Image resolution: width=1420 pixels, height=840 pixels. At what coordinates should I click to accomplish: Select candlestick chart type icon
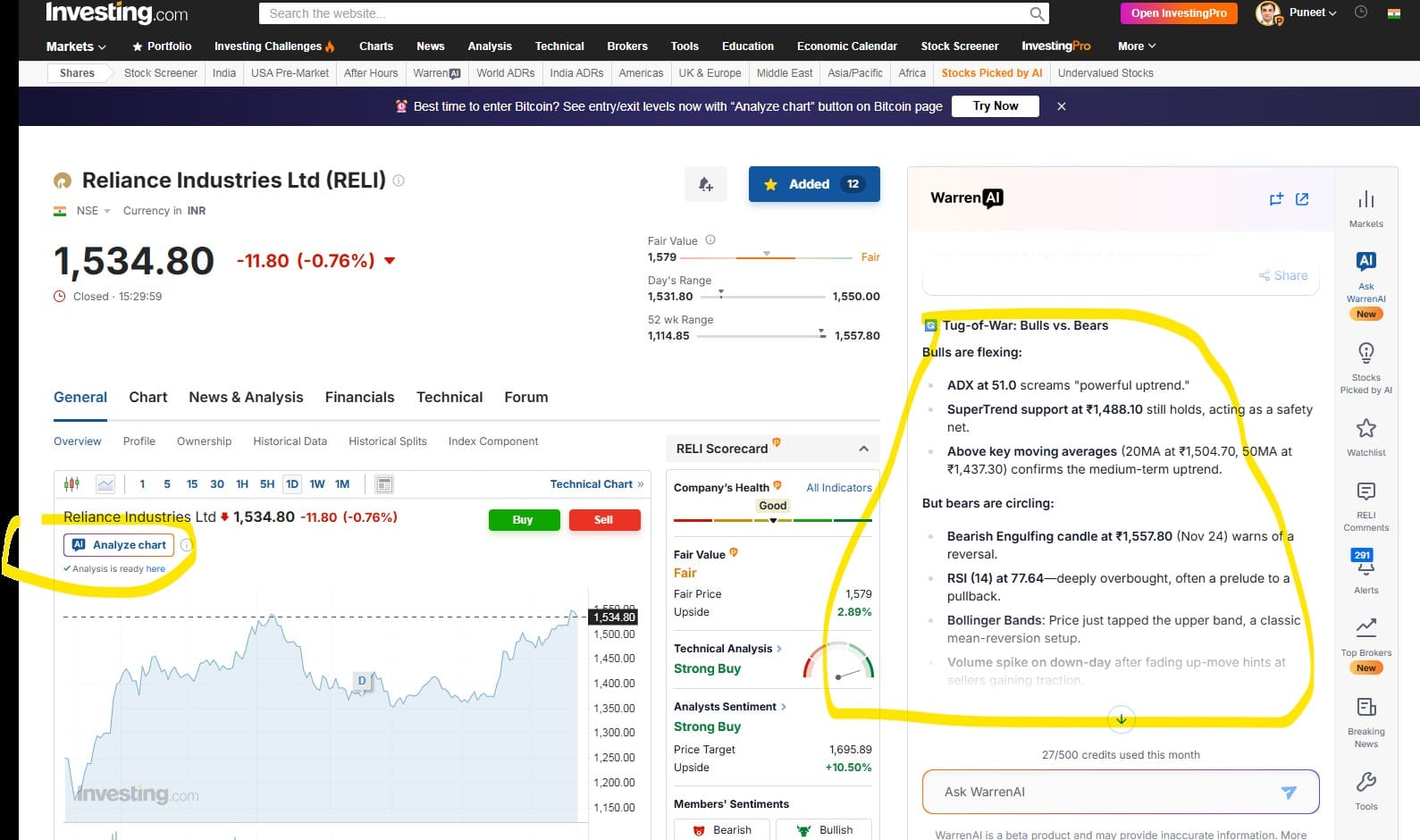tap(71, 484)
